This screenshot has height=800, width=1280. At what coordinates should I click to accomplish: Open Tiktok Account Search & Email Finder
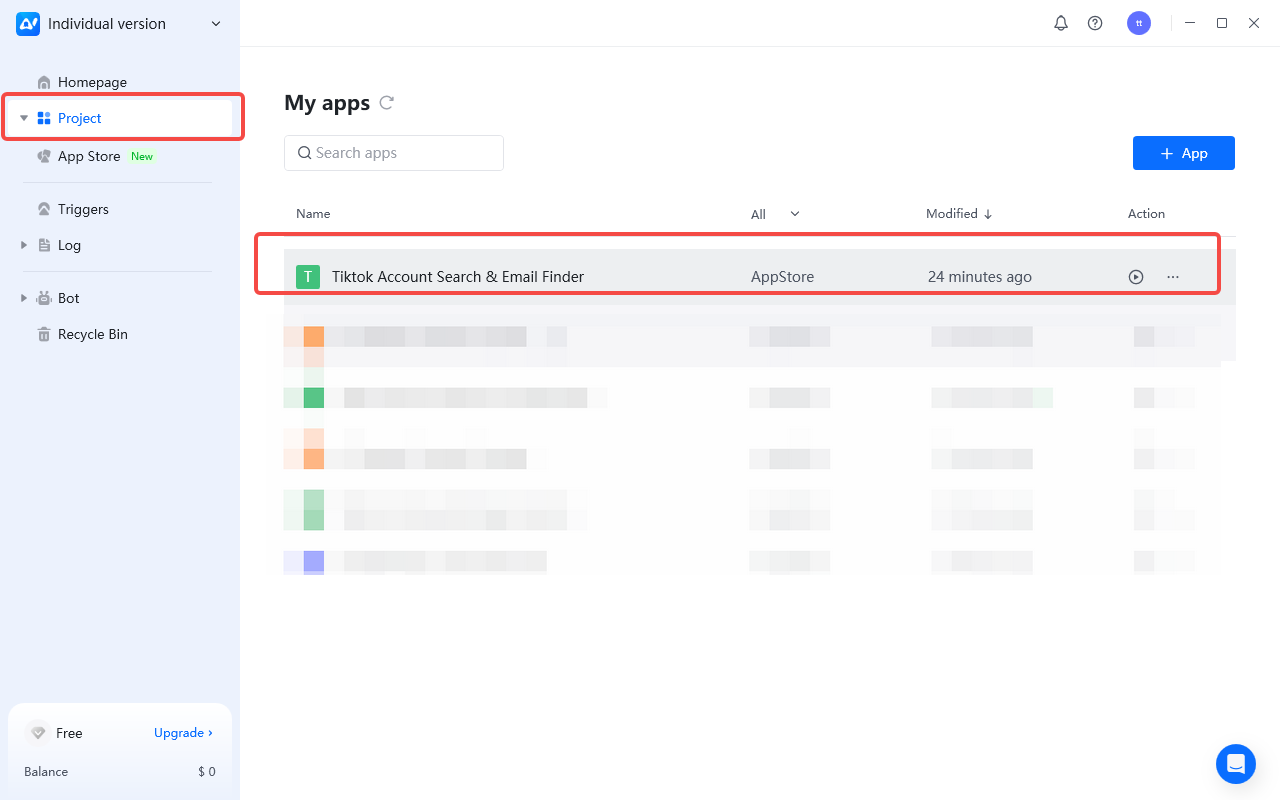point(458,277)
